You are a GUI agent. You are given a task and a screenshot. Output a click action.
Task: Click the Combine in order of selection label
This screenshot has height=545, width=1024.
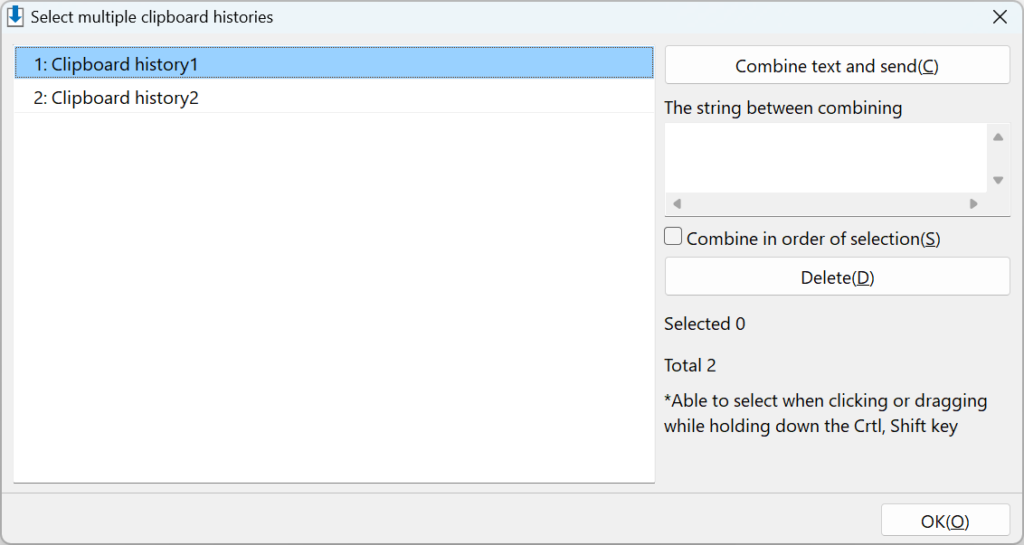[x=813, y=239]
